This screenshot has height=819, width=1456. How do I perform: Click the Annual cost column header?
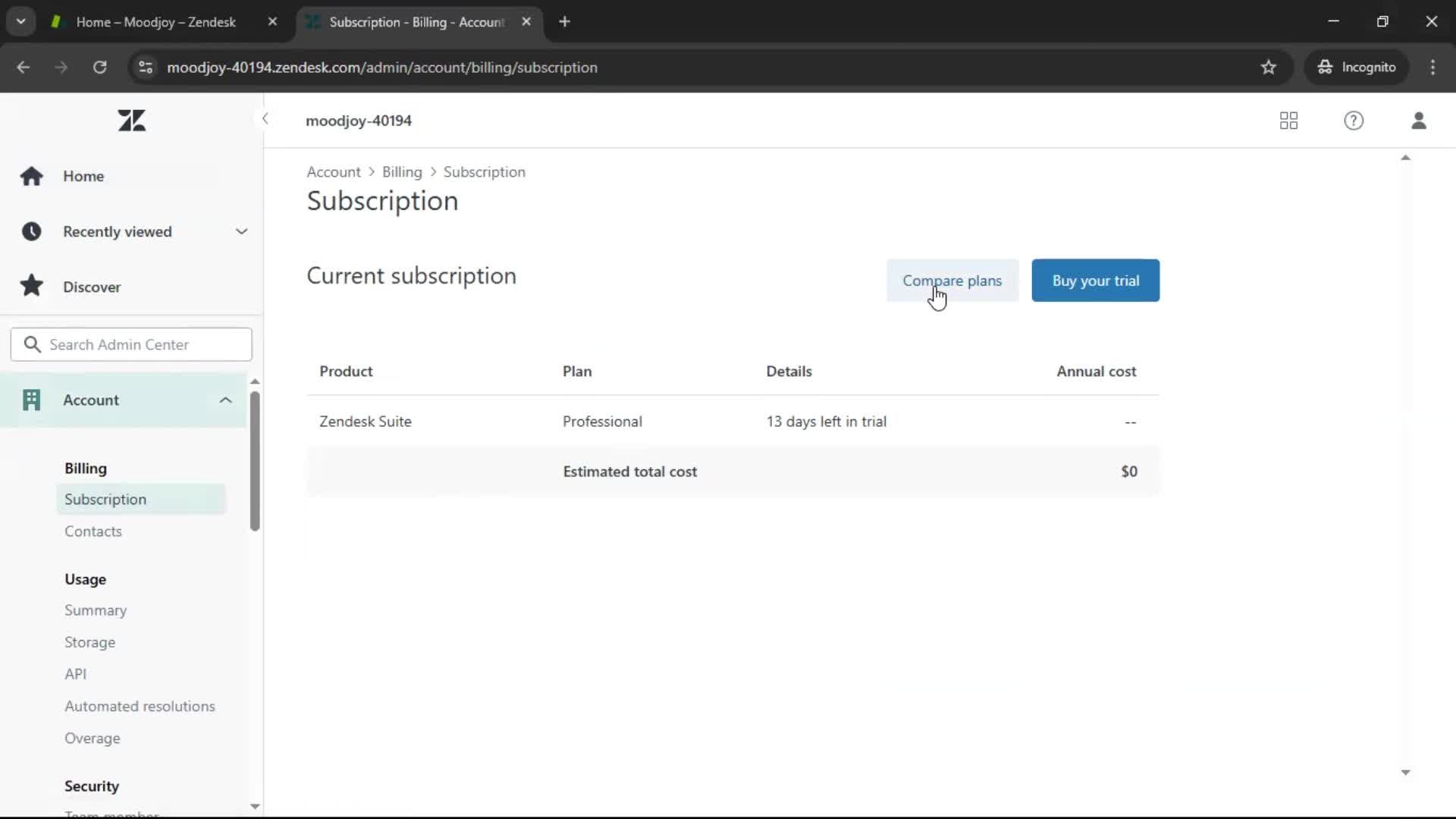pos(1096,371)
